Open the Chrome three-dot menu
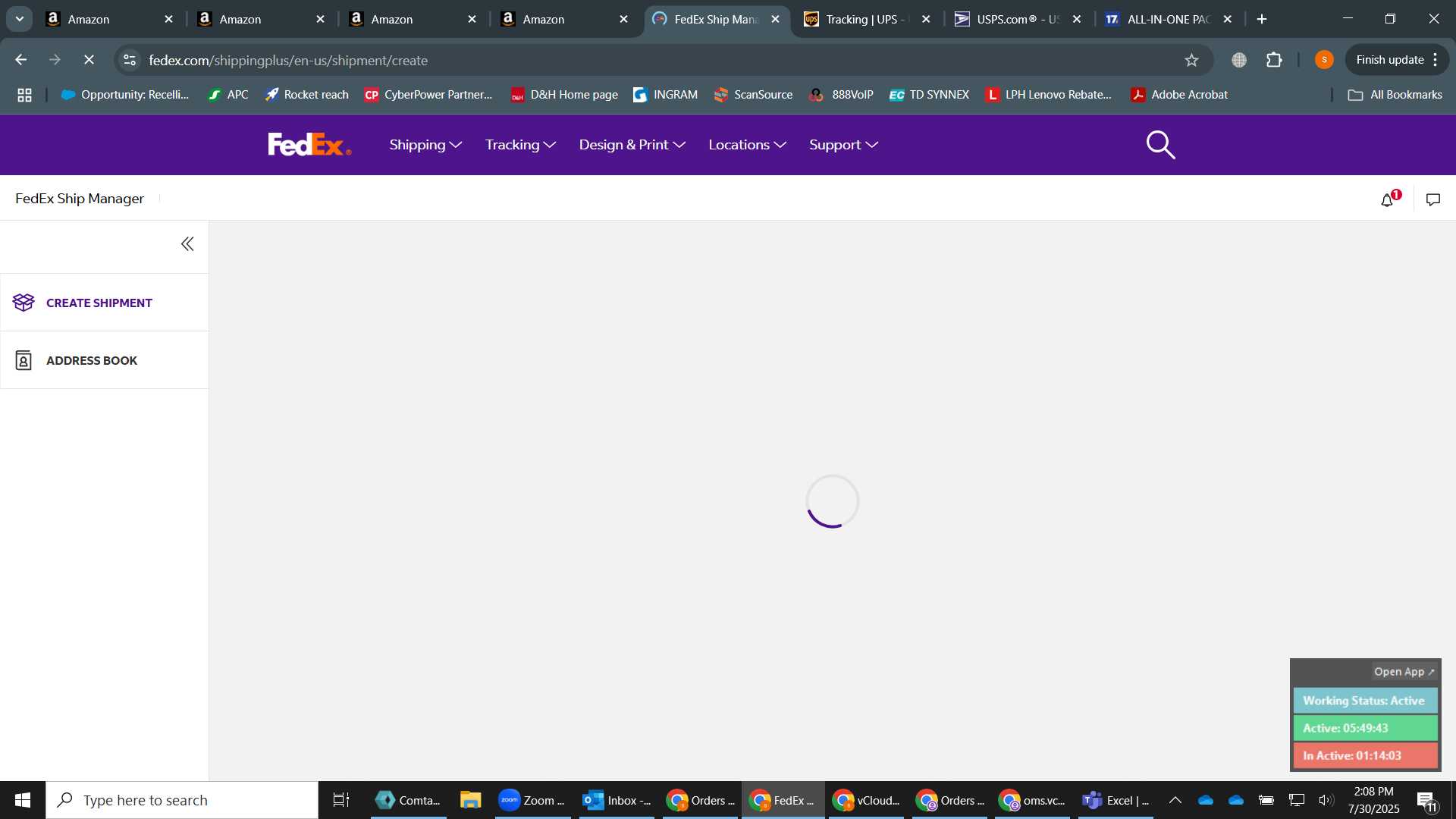 point(1436,60)
